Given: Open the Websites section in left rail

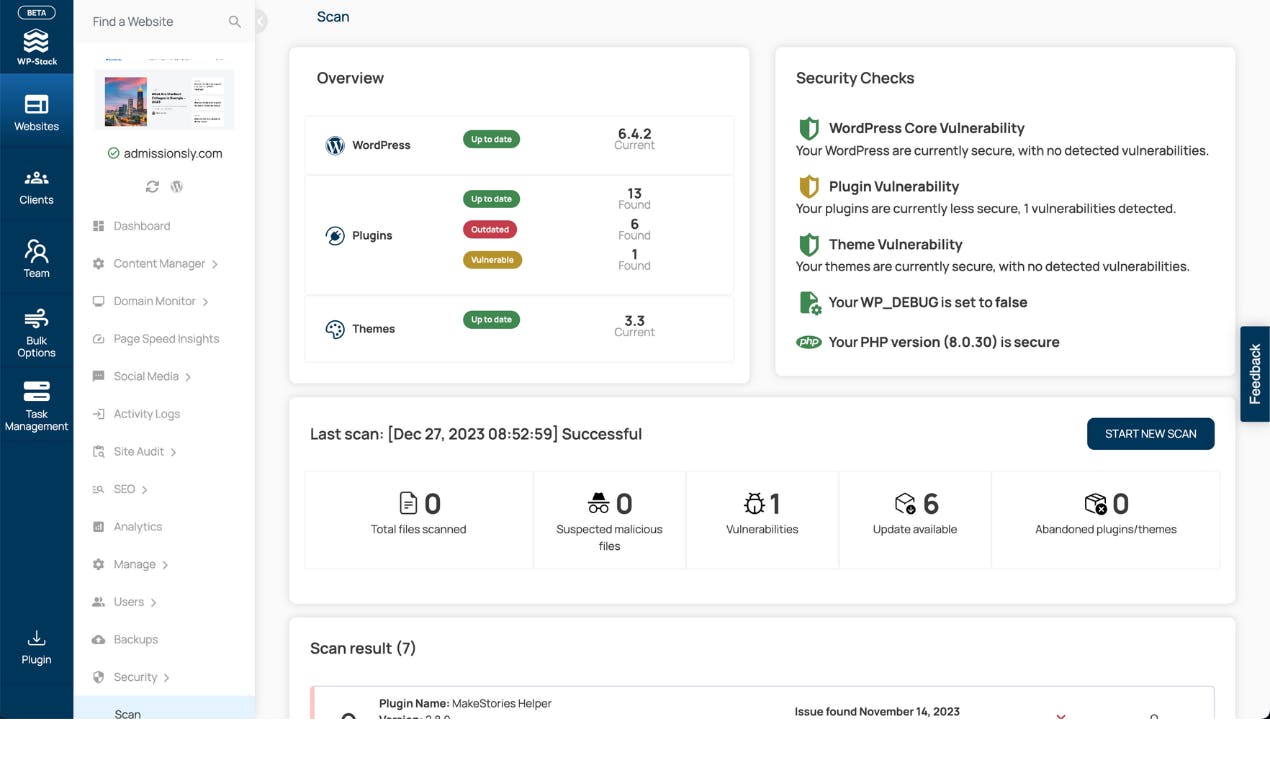Looking at the screenshot, I should click(36, 114).
